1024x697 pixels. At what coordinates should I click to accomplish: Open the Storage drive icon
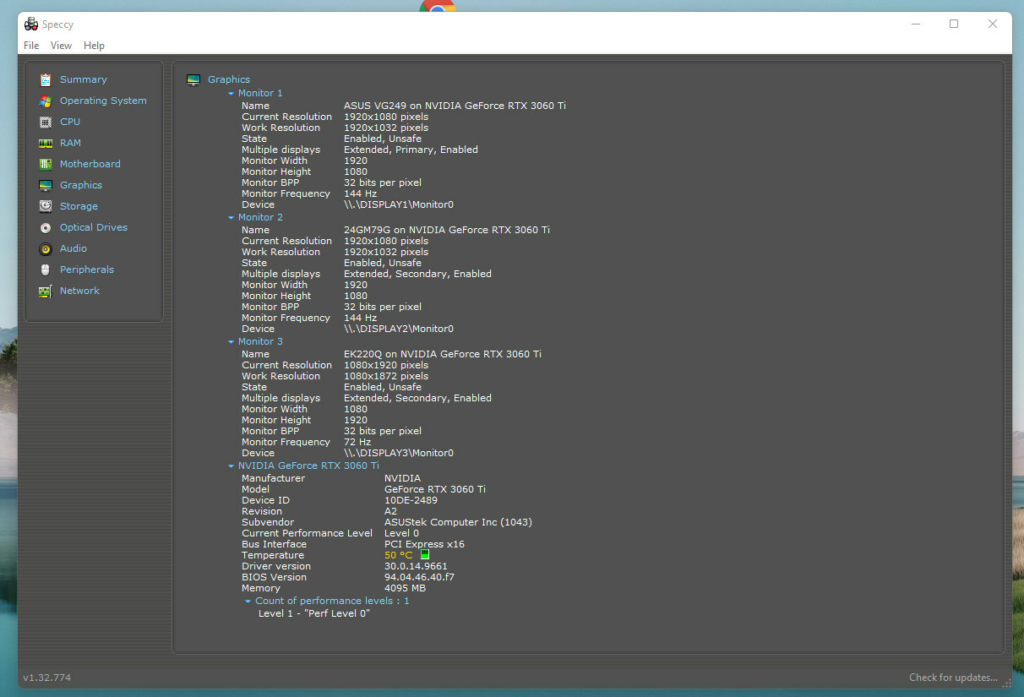point(45,206)
